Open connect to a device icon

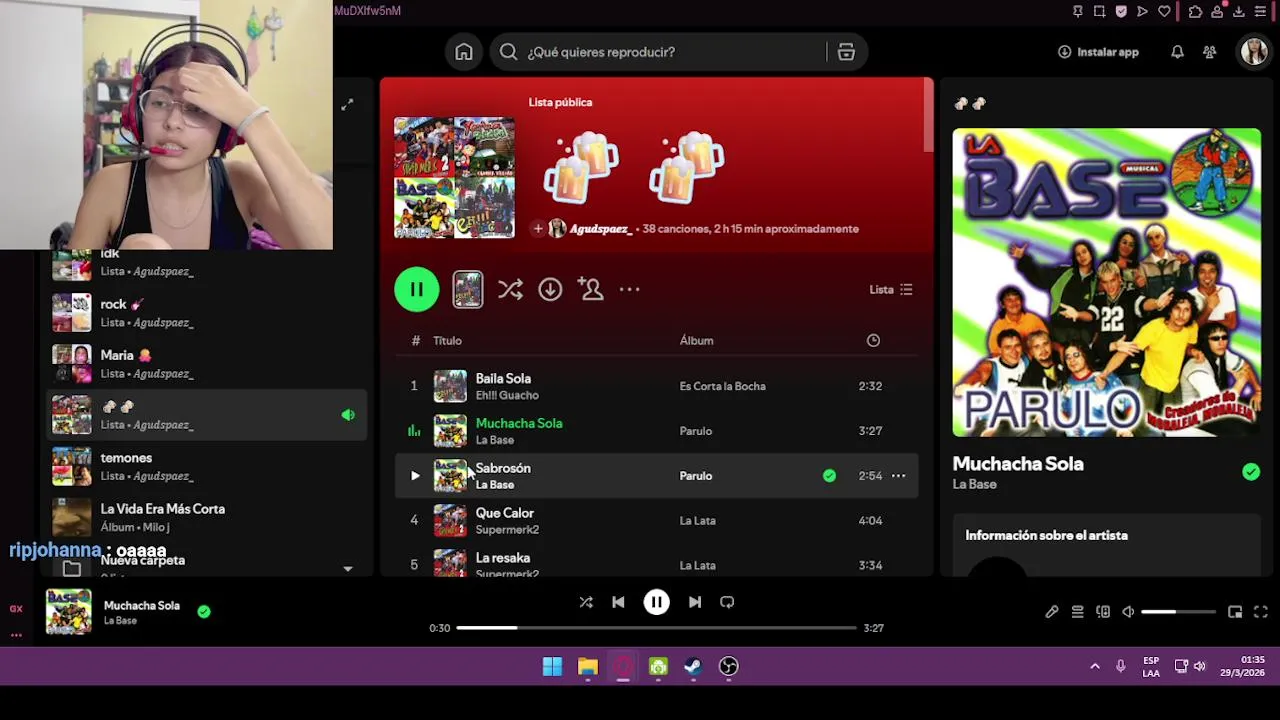(1103, 612)
